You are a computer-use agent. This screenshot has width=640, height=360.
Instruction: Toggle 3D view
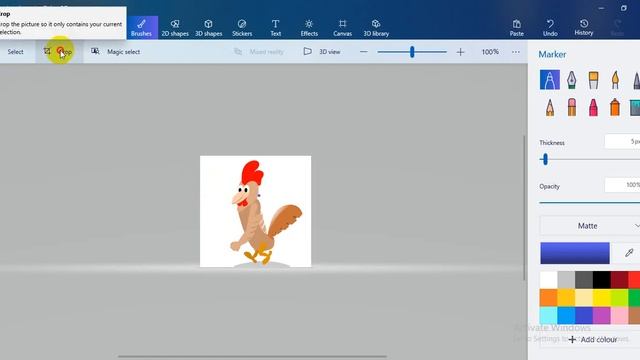[322, 52]
